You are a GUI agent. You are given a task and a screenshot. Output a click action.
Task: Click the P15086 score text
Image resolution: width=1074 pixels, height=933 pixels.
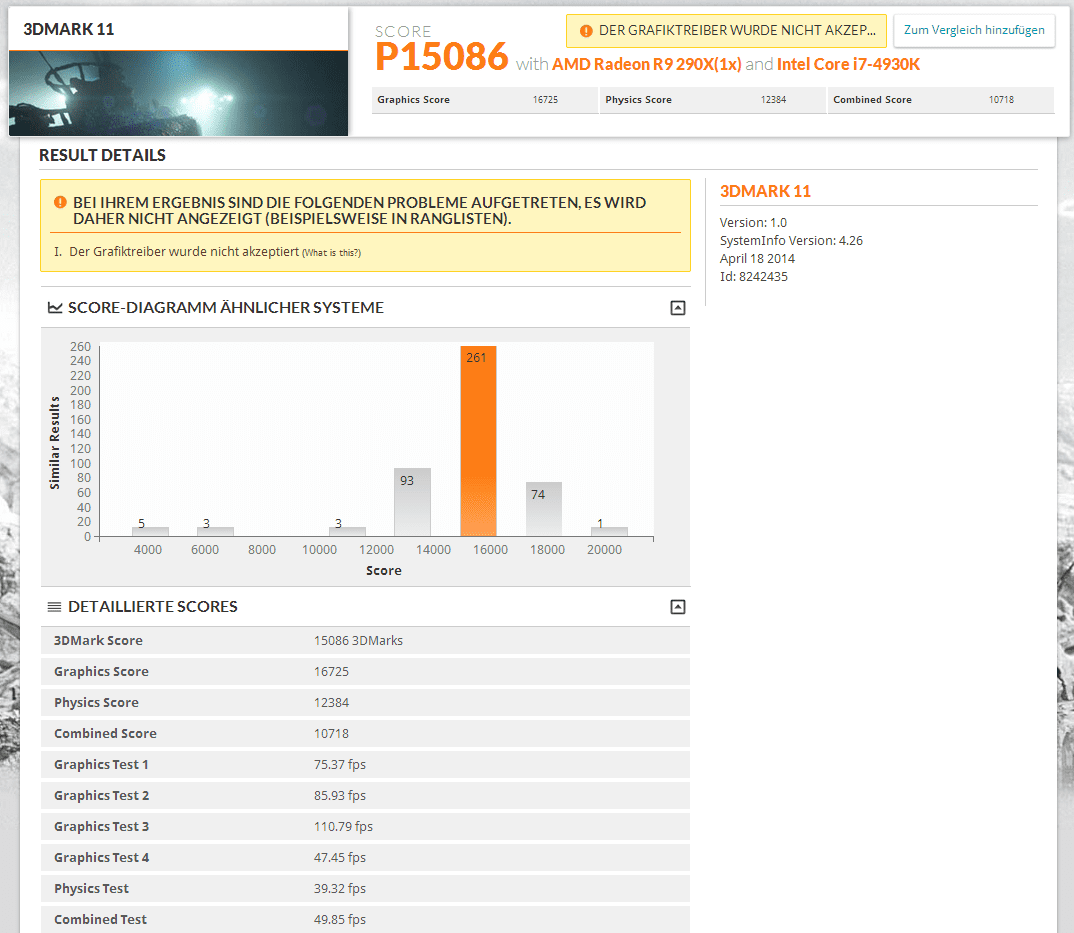coord(442,56)
